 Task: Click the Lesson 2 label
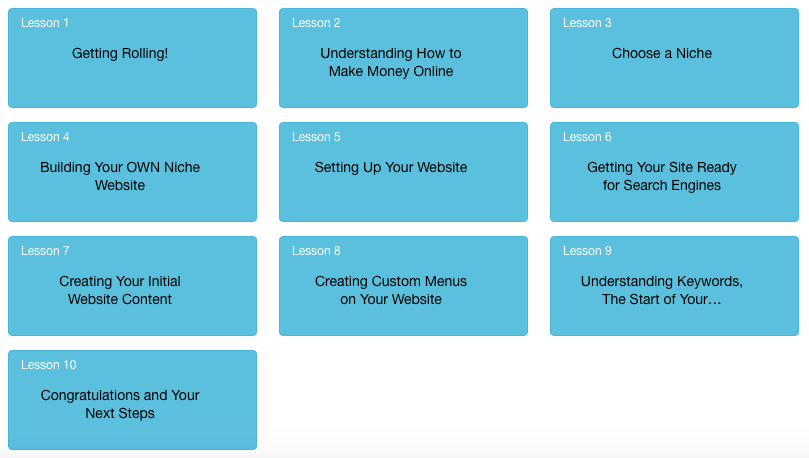(316, 23)
